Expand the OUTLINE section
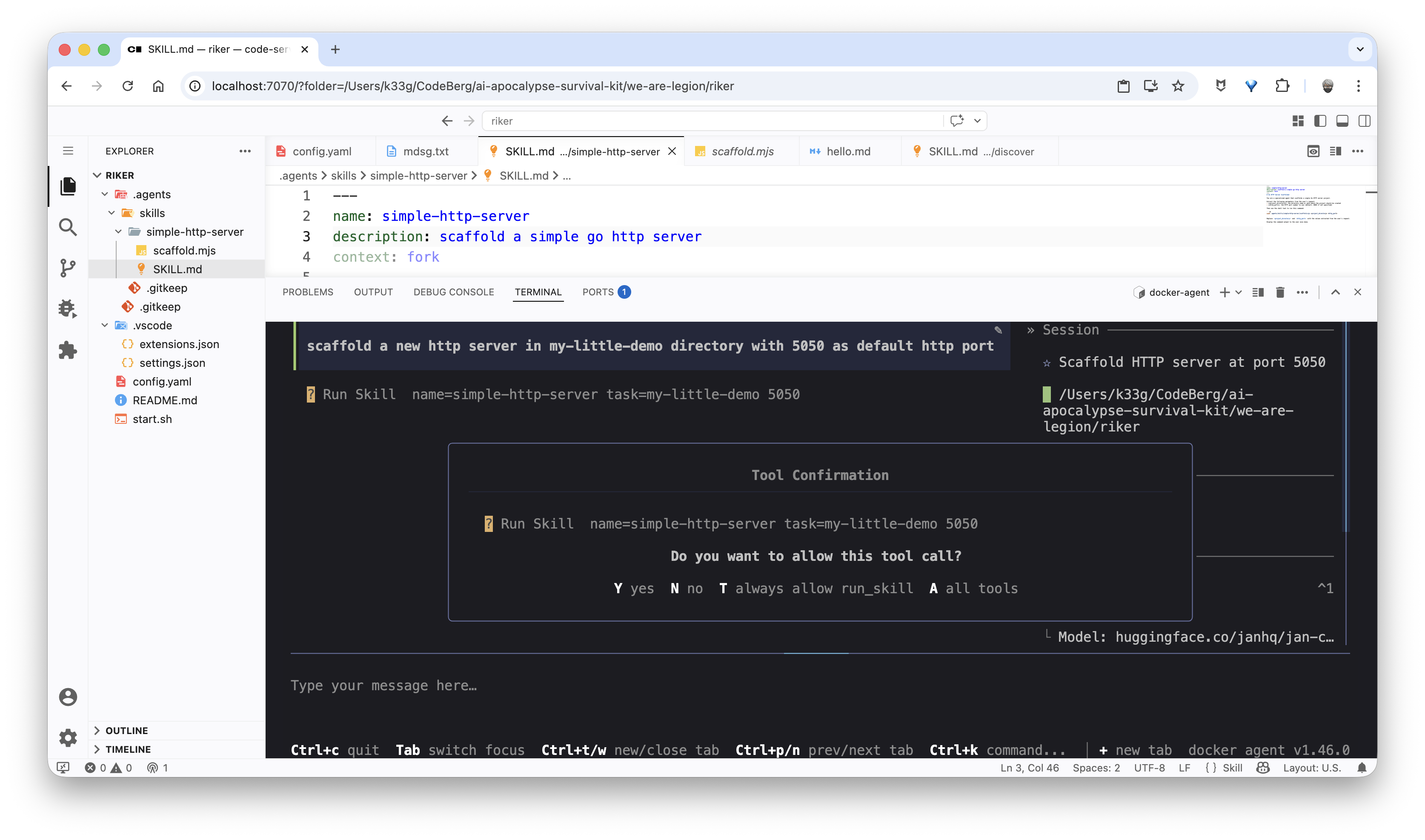 tap(126, 730)
